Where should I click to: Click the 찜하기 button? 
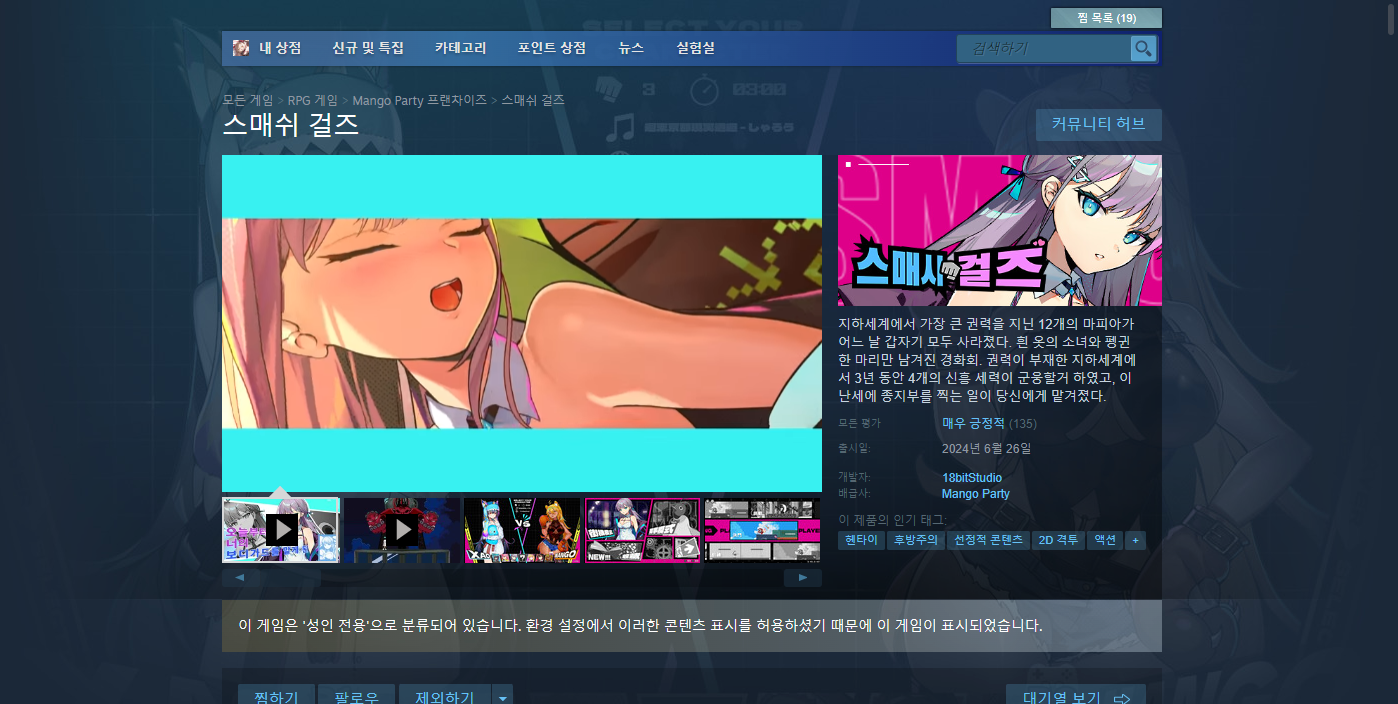tap(276, 697)
